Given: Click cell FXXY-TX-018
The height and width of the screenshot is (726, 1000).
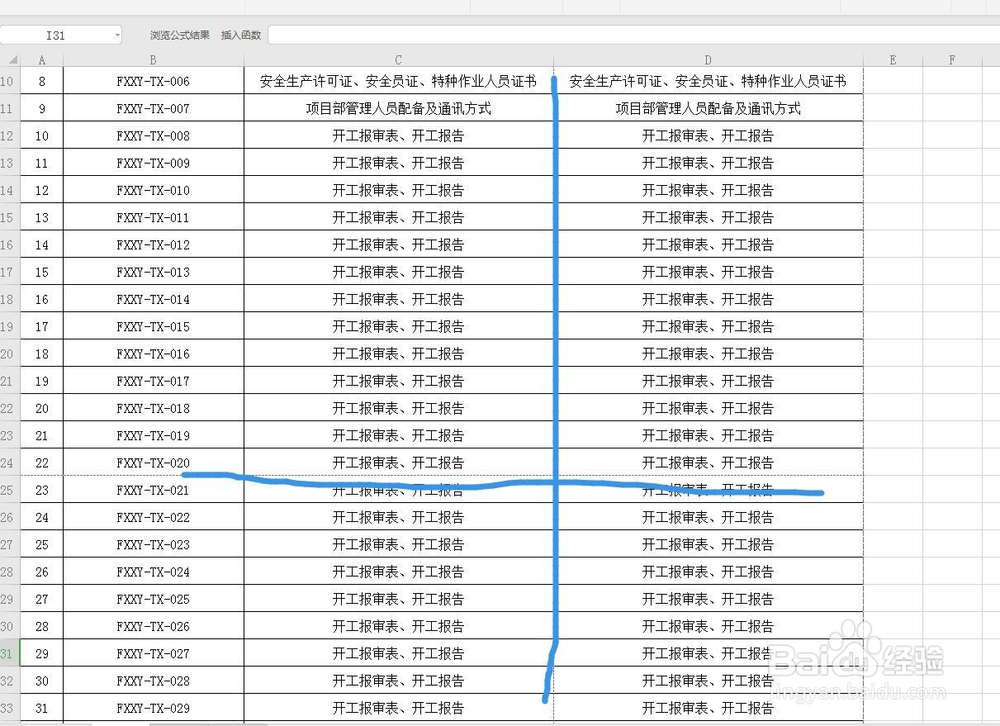Looking at the screenshot, I should [x=153, y=408].
